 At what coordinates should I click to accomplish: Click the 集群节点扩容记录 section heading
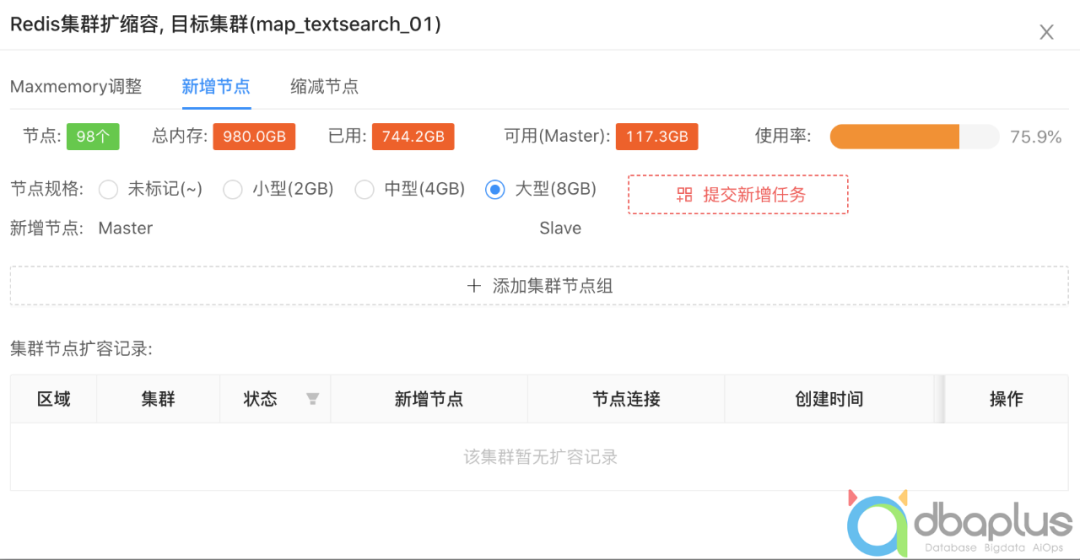coord(81,349)
